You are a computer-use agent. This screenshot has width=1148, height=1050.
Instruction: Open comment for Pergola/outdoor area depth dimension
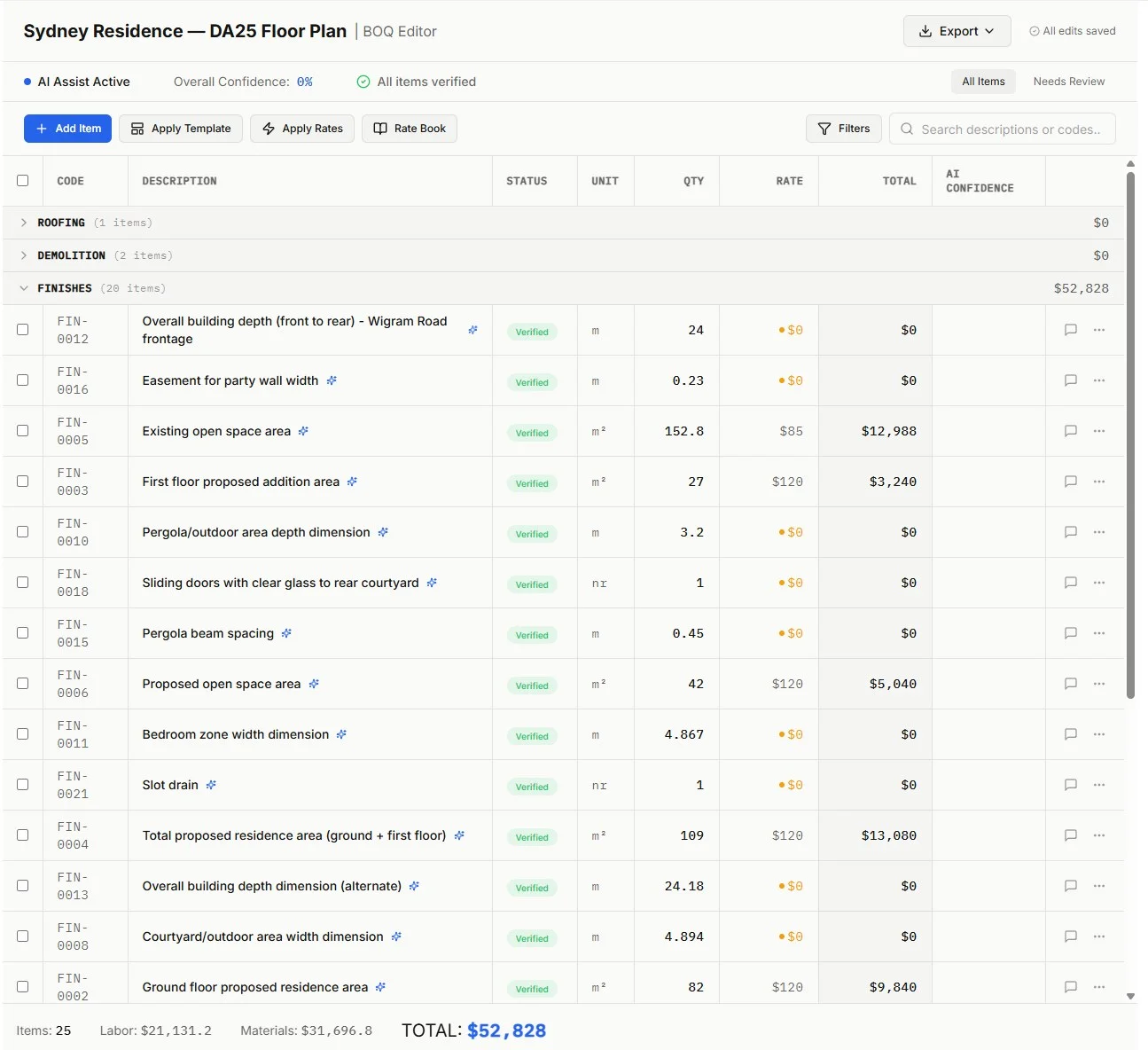point(1071,532)
